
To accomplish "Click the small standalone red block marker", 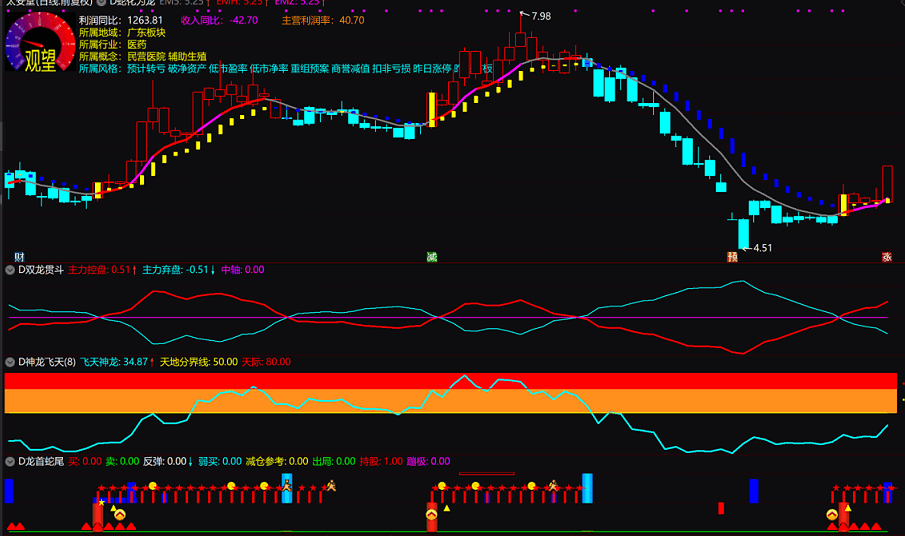I will (x=721, y=508).
